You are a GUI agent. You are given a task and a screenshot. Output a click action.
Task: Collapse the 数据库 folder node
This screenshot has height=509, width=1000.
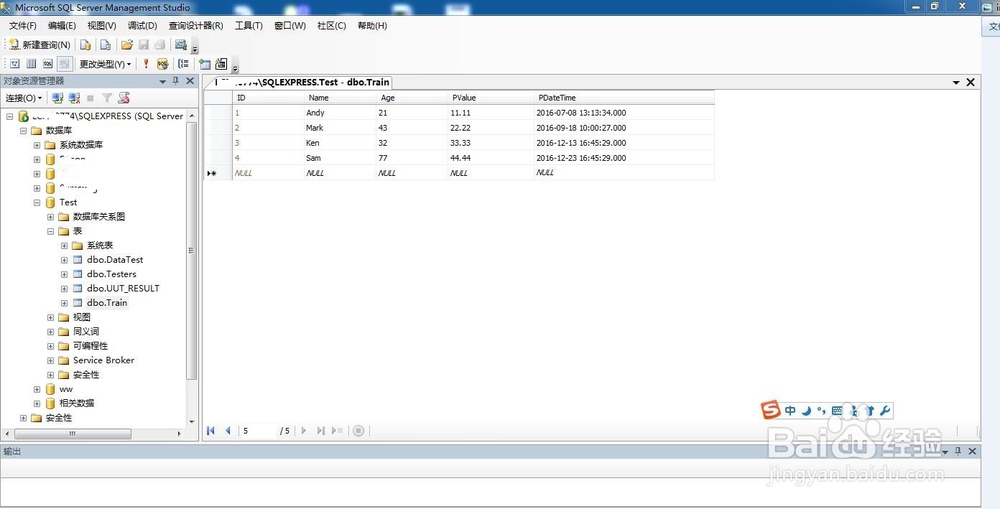[23, 130]
